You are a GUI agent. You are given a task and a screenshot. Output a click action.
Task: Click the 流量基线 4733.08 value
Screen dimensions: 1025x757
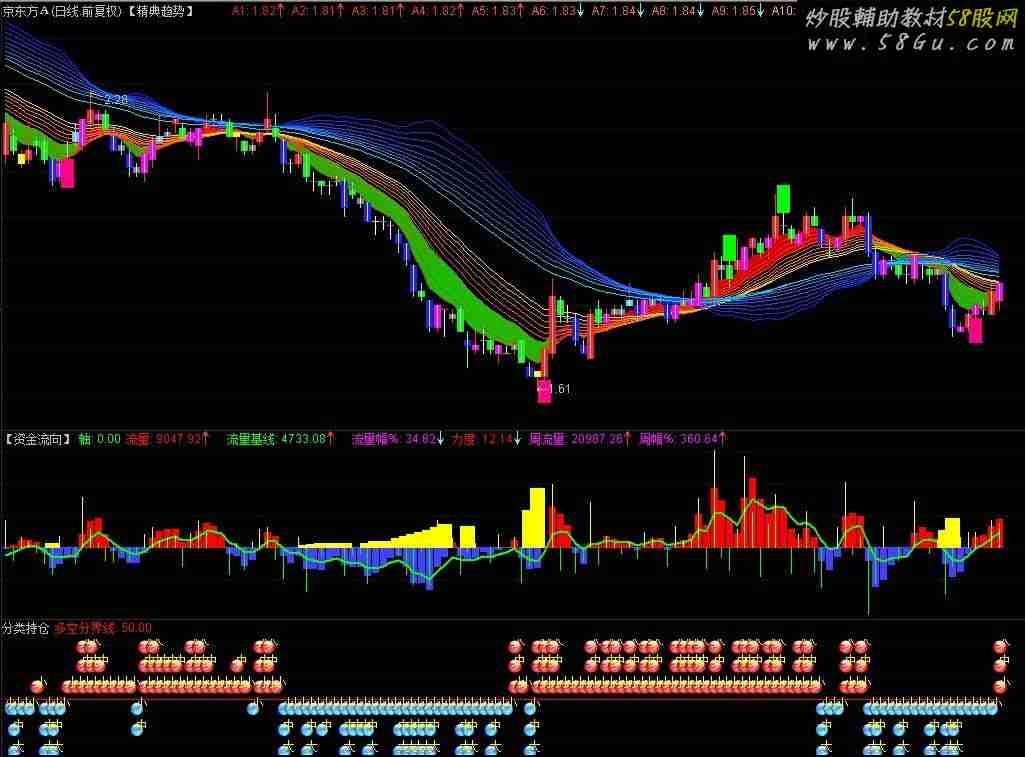[280, 439]
